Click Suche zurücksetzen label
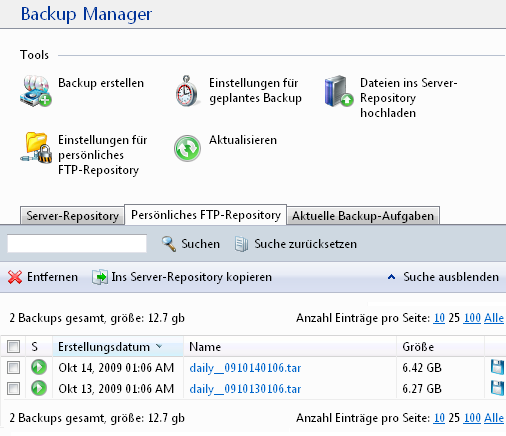506x436 pixels. [305, 244]
